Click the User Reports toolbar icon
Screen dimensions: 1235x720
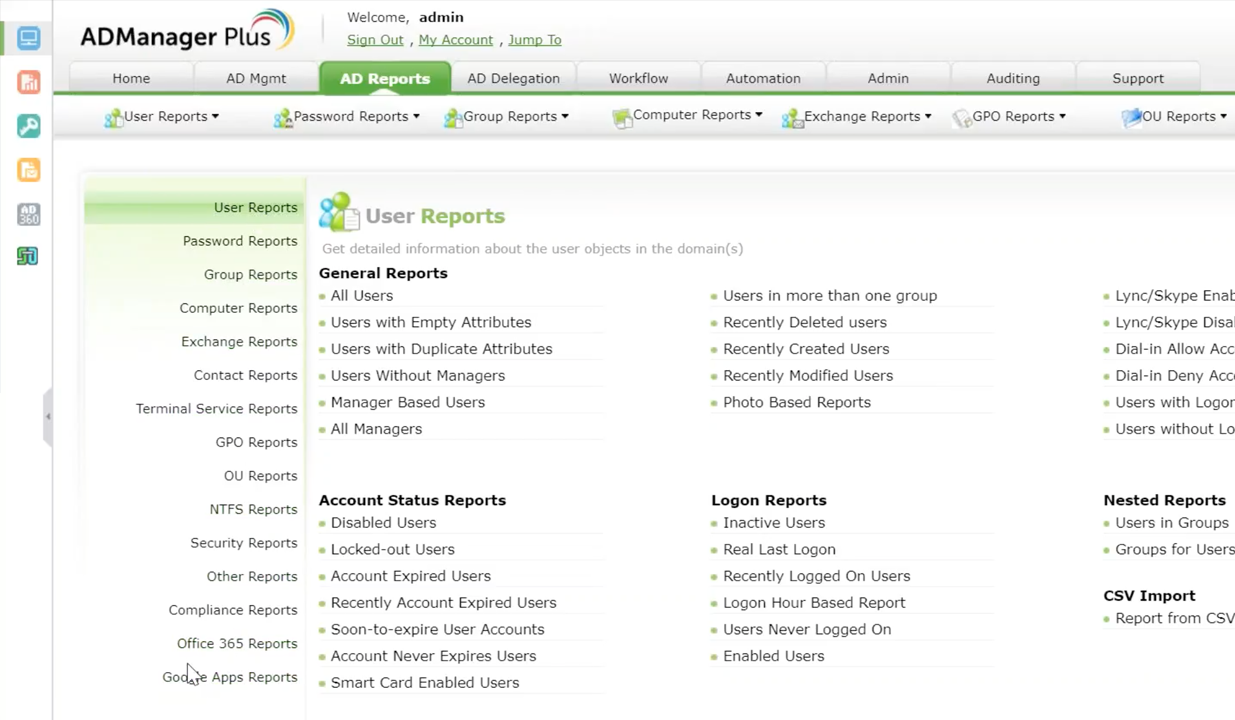(113, 118)
